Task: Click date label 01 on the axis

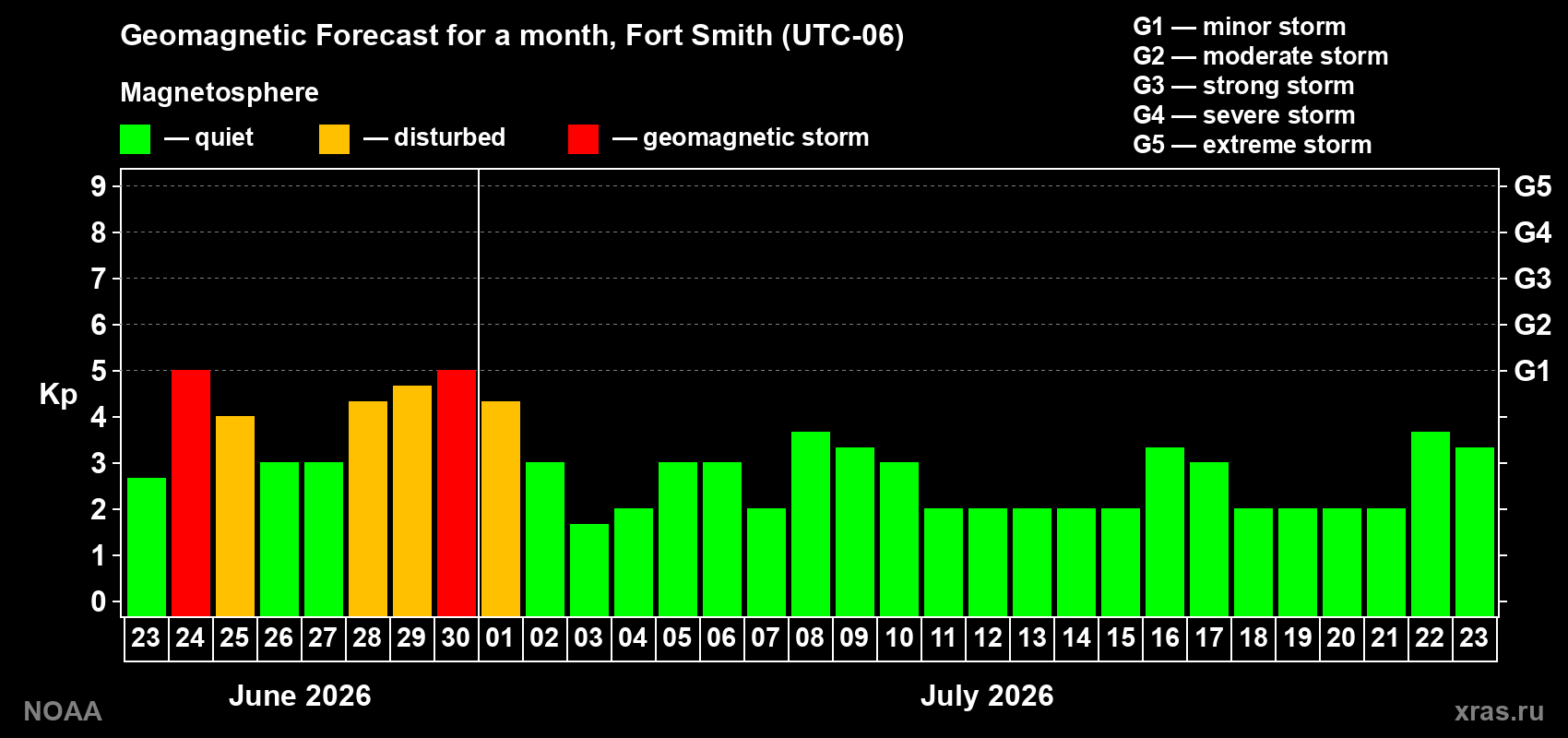Action: 500,638
